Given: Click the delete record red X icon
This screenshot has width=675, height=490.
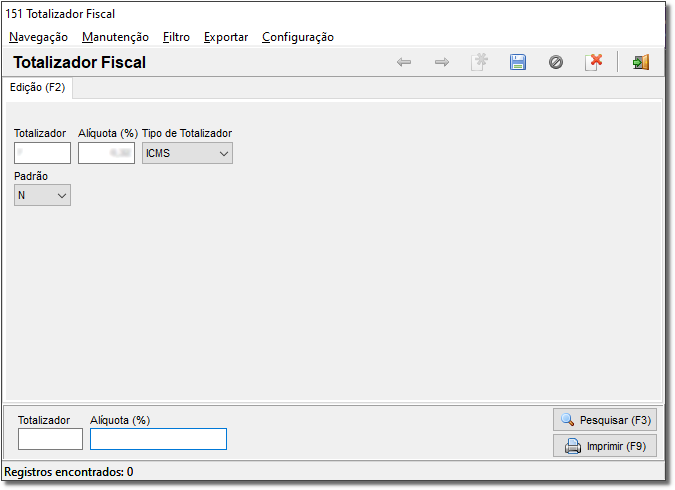Looking at the screenshot, I should coord(594,62).
